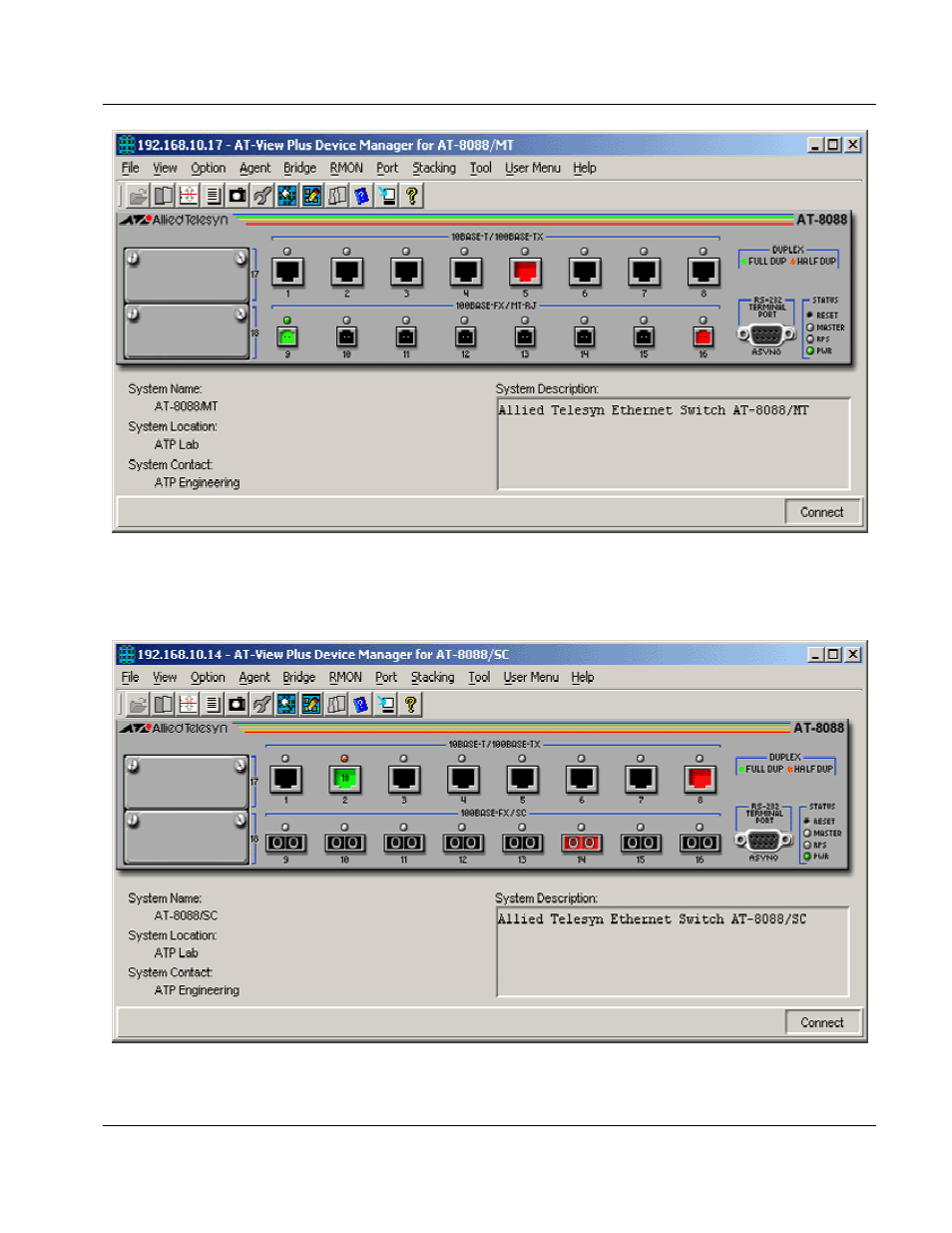Screen dimensions: 952x1233
Task: Open Tool menu in AT-8088/SC window
Action: pos(479,677)
